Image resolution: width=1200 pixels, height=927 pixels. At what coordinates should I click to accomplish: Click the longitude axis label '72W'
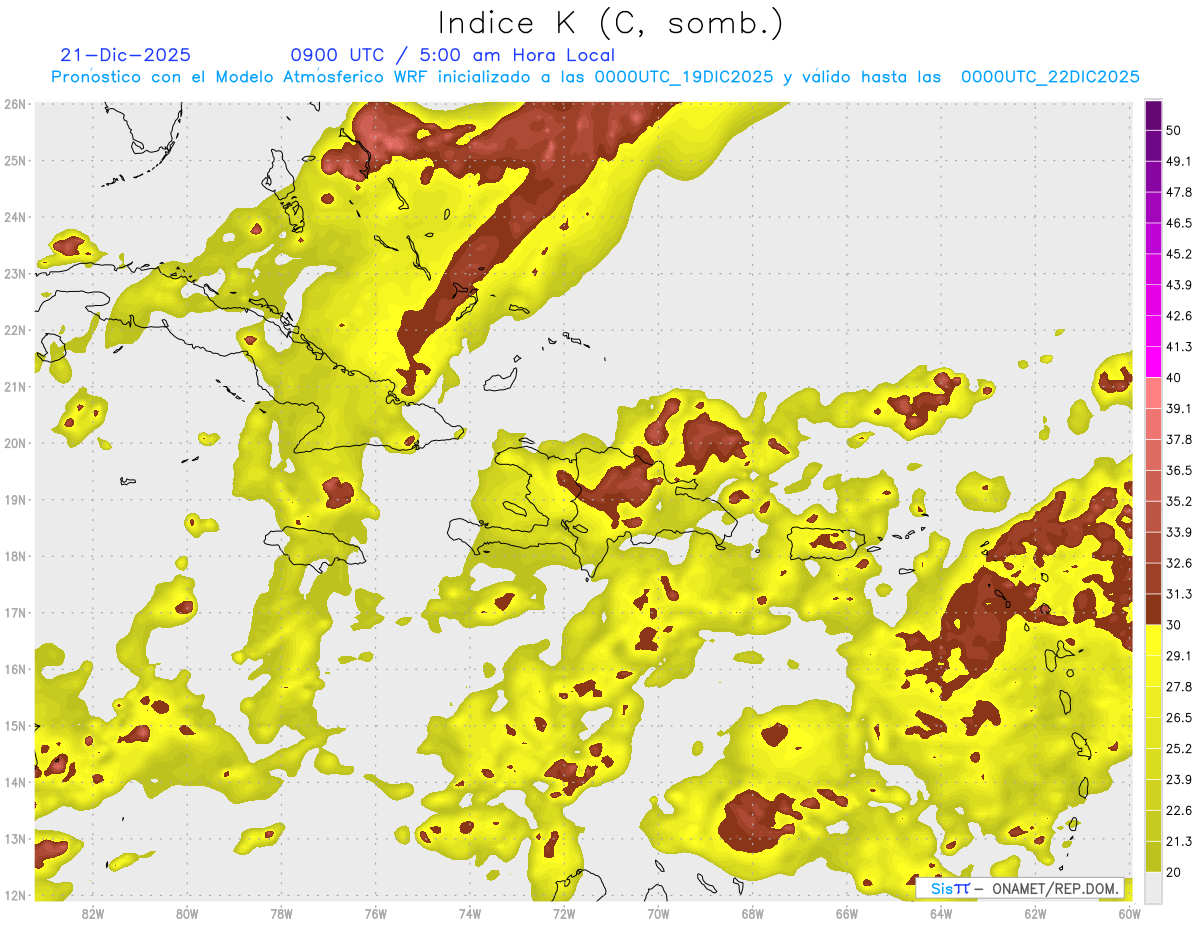564,913
